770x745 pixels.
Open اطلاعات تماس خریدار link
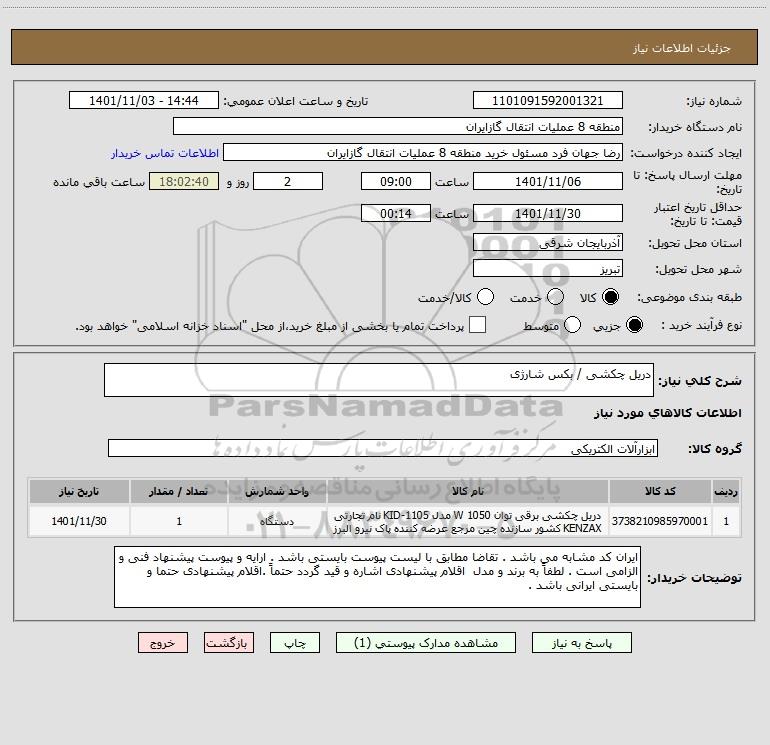point(165,153)
